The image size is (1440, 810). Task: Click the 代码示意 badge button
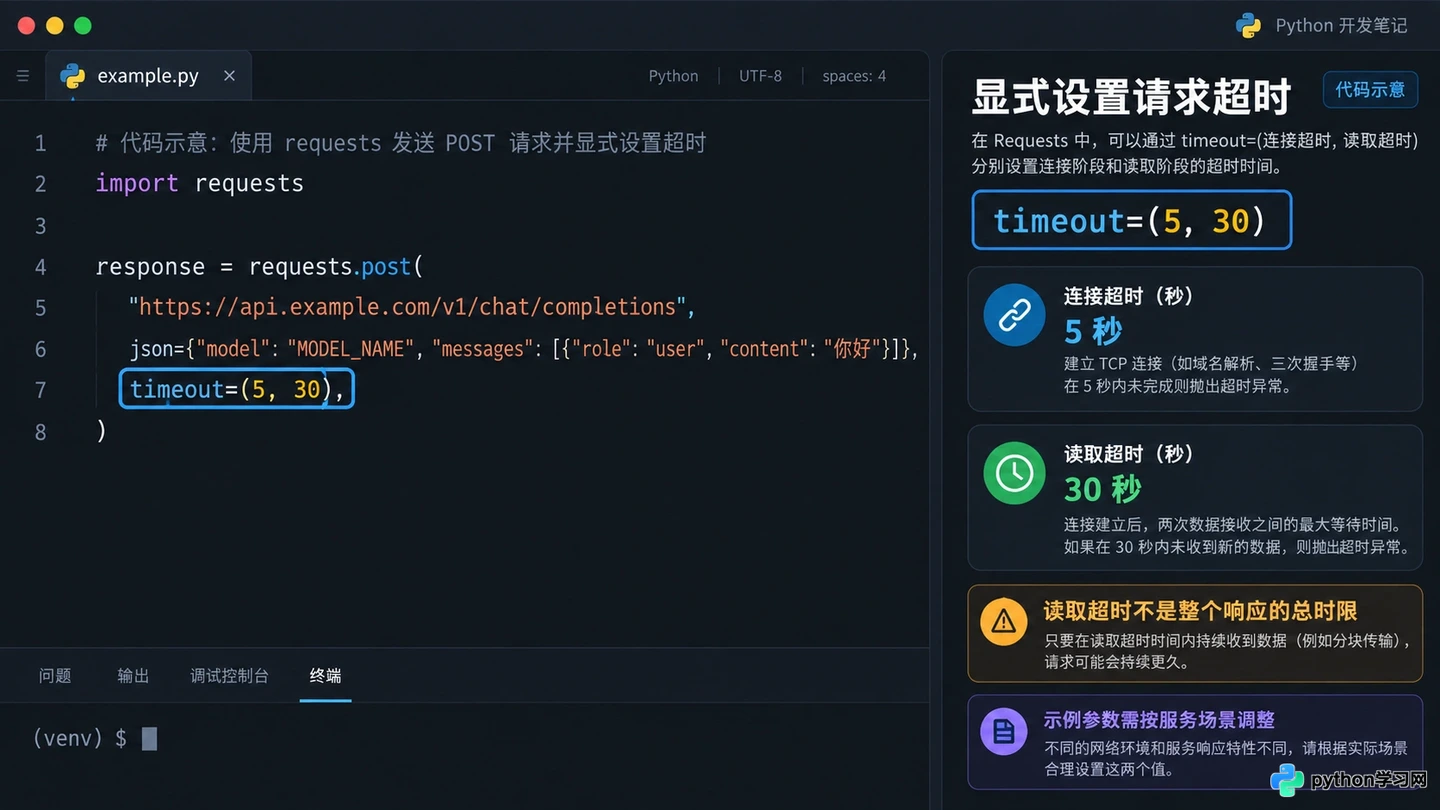[1370, 90]
